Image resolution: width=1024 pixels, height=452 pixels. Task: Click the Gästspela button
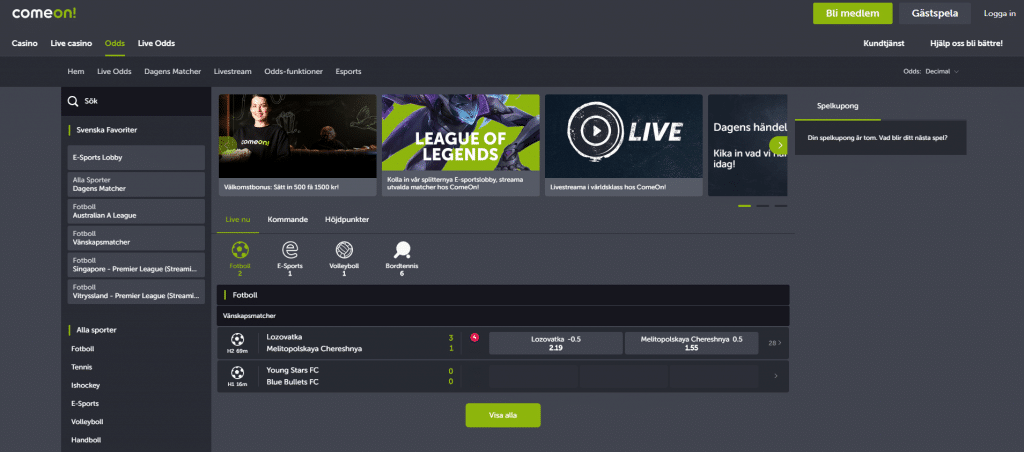935,13
